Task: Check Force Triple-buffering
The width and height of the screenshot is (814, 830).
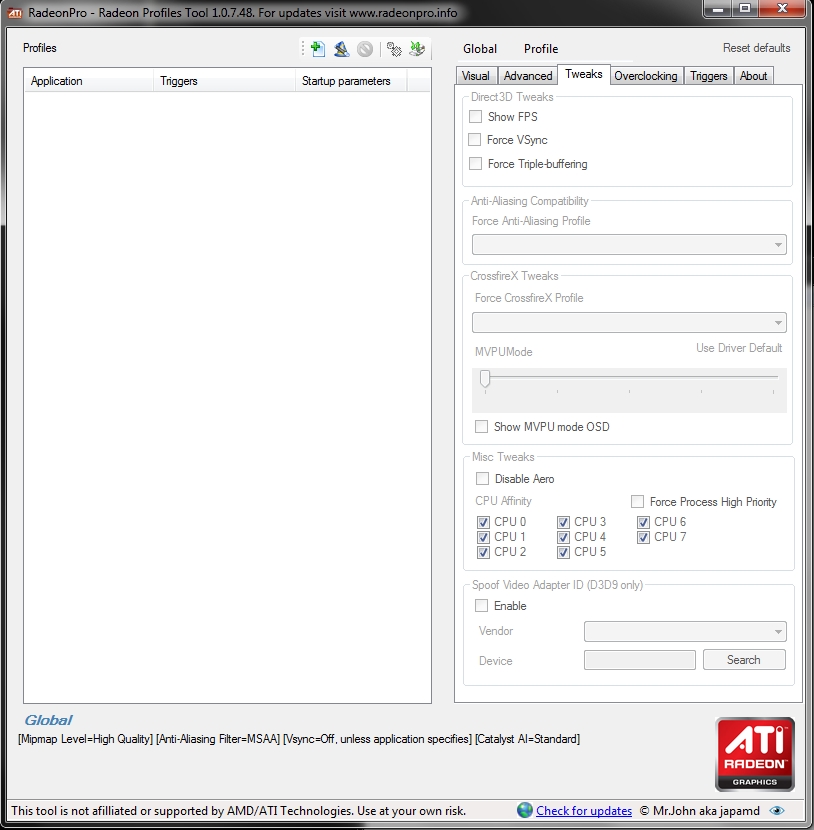Action: point(475,163)
